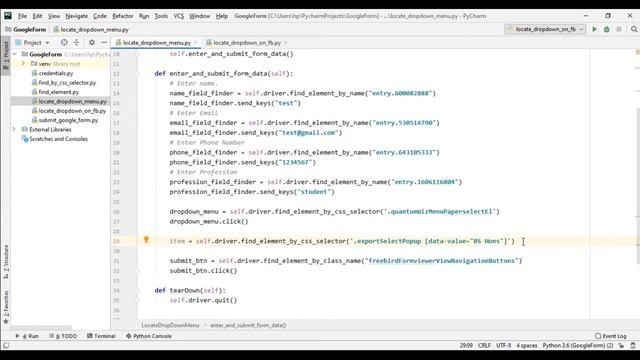The height and width of the screenshot is (360, 640).
Task: Open the View menu
Action: pyautogui.click(x=53, y=16)
